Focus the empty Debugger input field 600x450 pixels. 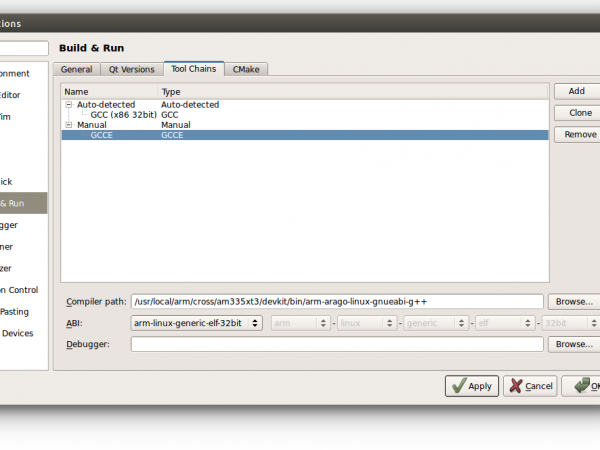point(337,344)
